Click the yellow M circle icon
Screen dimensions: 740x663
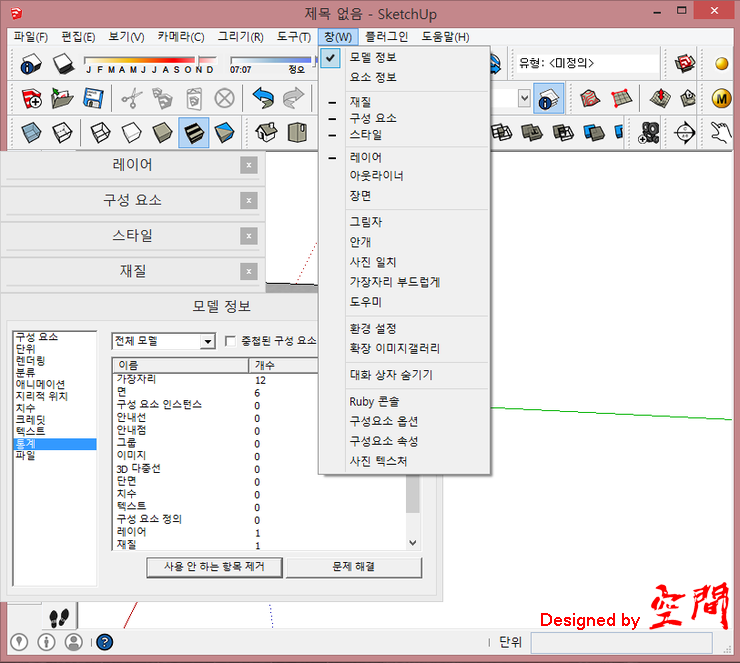tap(722, 99)
